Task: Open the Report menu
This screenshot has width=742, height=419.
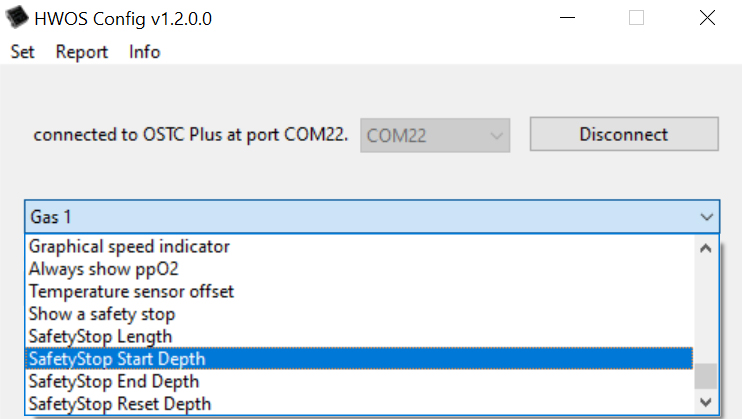Action: coord(82,52)
